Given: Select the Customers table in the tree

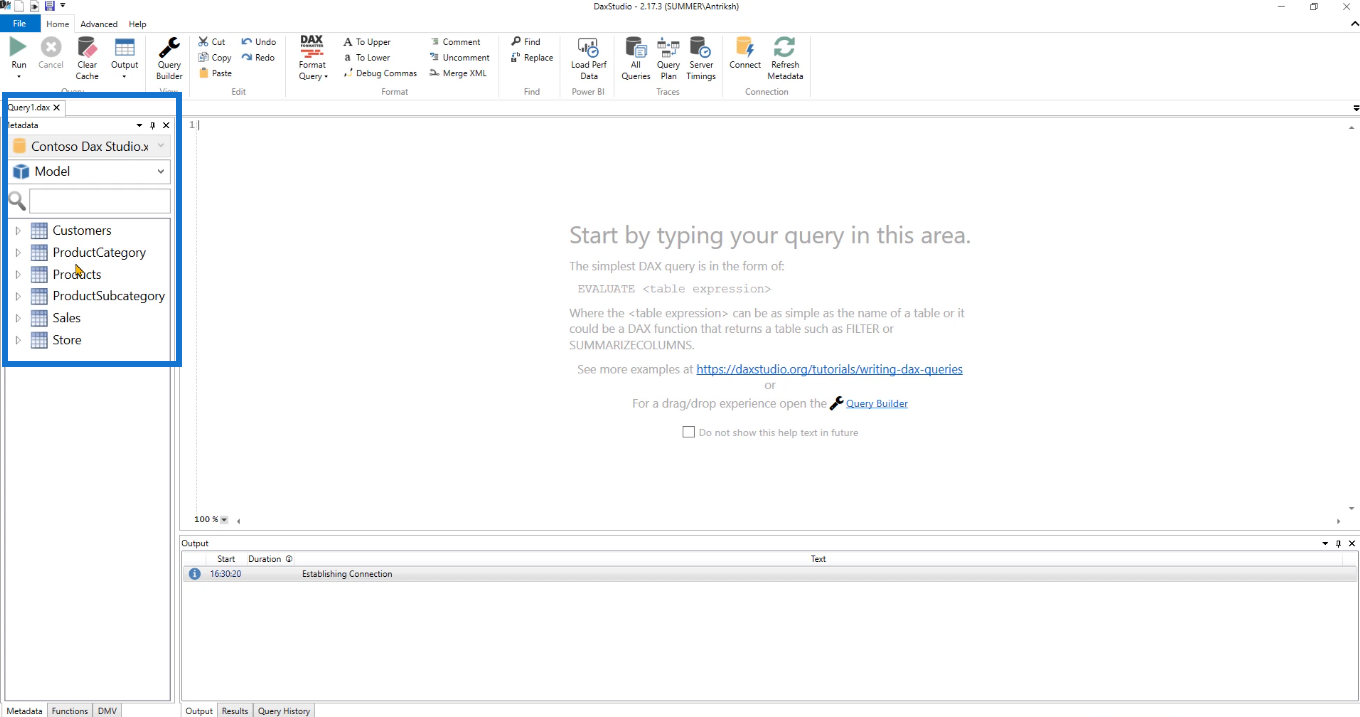Looking at the screenshot, I should point(82,230).
